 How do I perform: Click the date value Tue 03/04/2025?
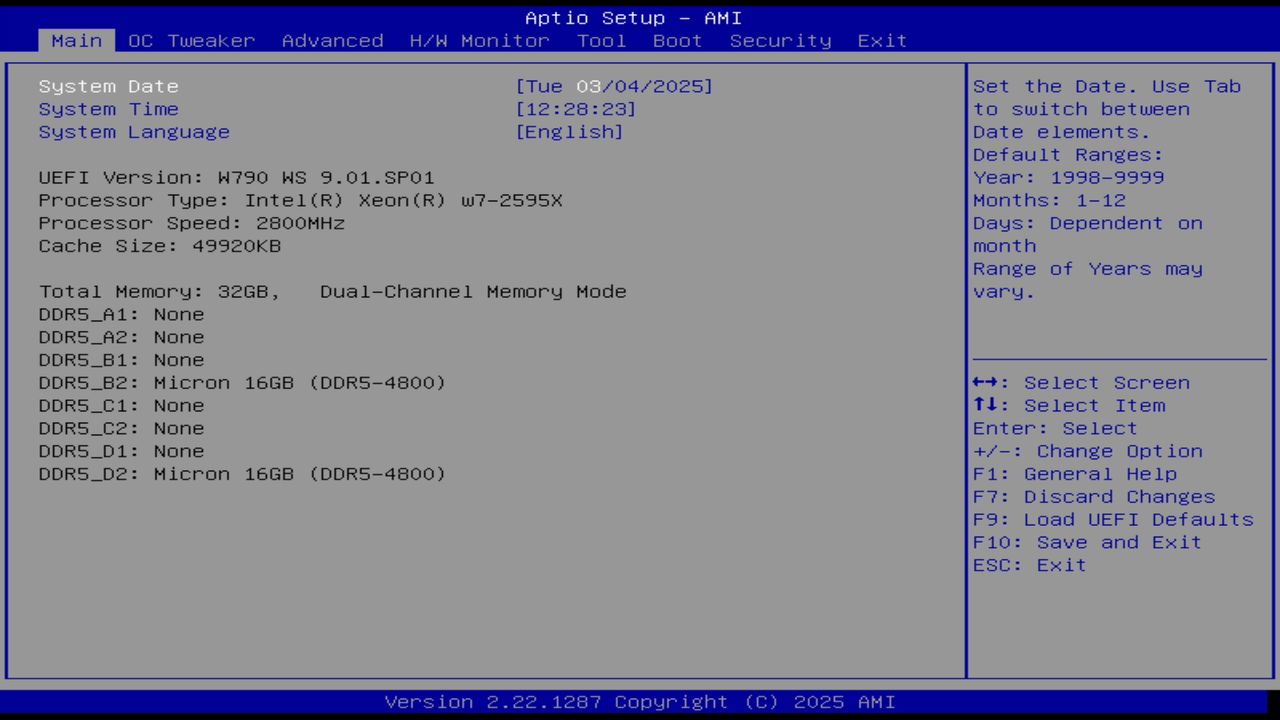(x=614, y=86)
